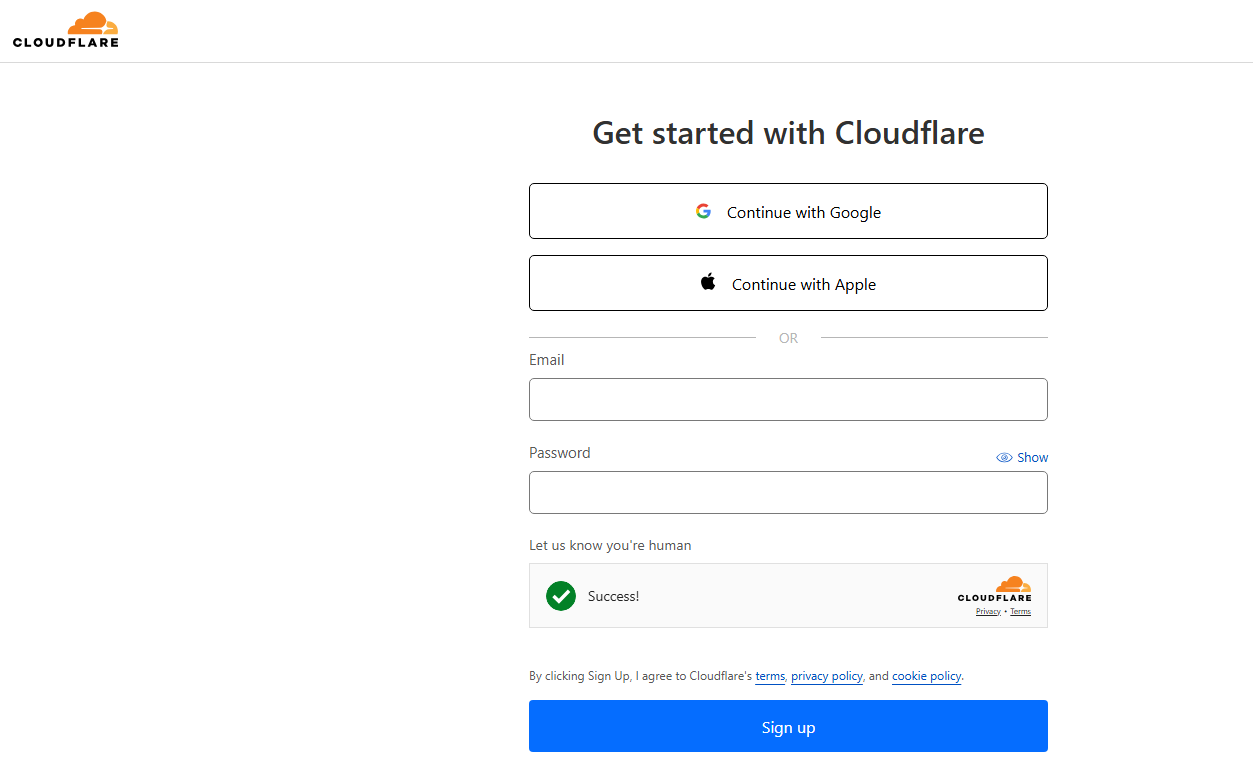Click the blue Sign up button
This screenshot has height=762, width=1253.
tap(788, 726)
